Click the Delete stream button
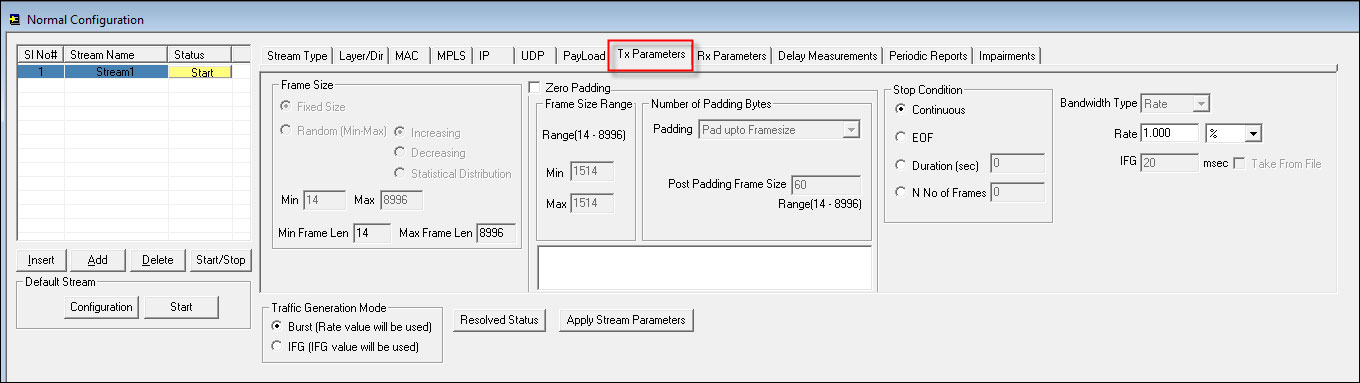 click(x=158, y=260)
